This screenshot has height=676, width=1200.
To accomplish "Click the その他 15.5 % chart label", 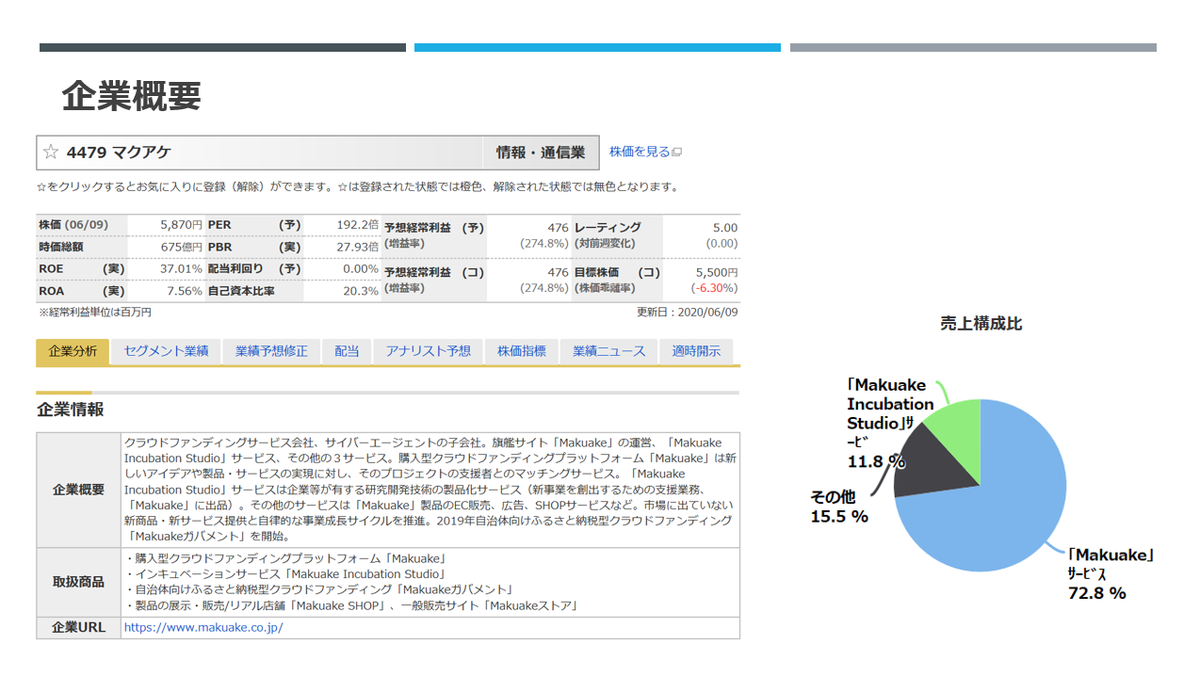I will pyautogui.click(x=838, y=508).
